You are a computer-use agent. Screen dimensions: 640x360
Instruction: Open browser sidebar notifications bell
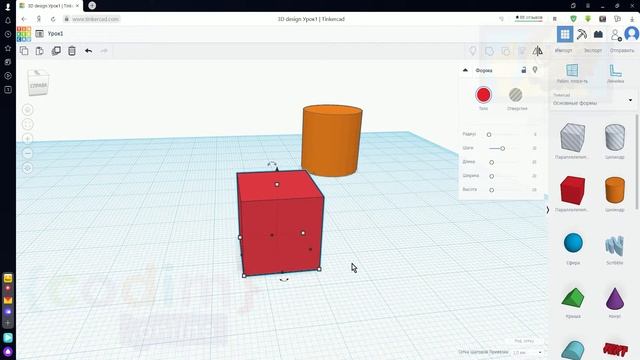click(8, 20)
